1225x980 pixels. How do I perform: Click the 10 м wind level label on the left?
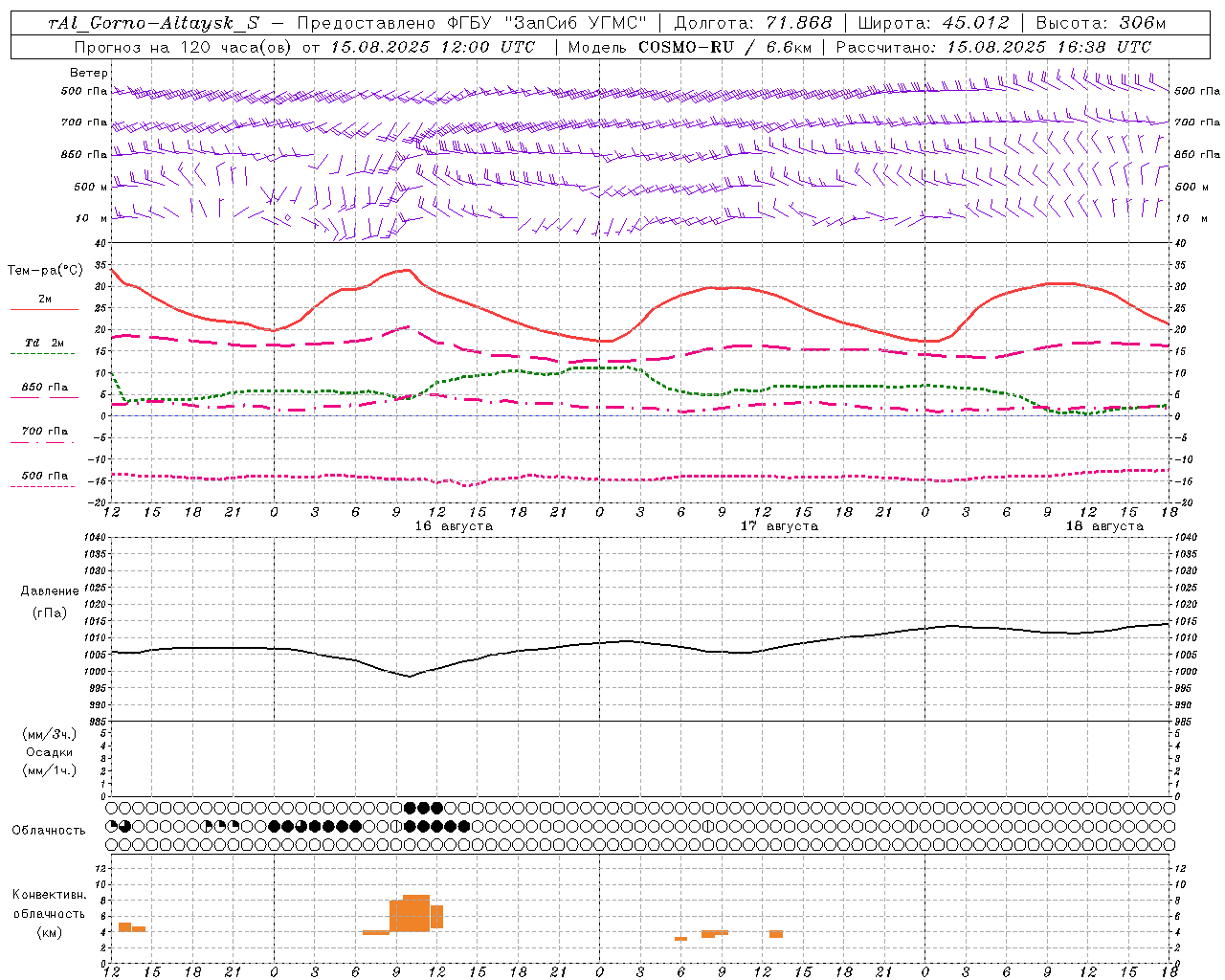point(91,218)
